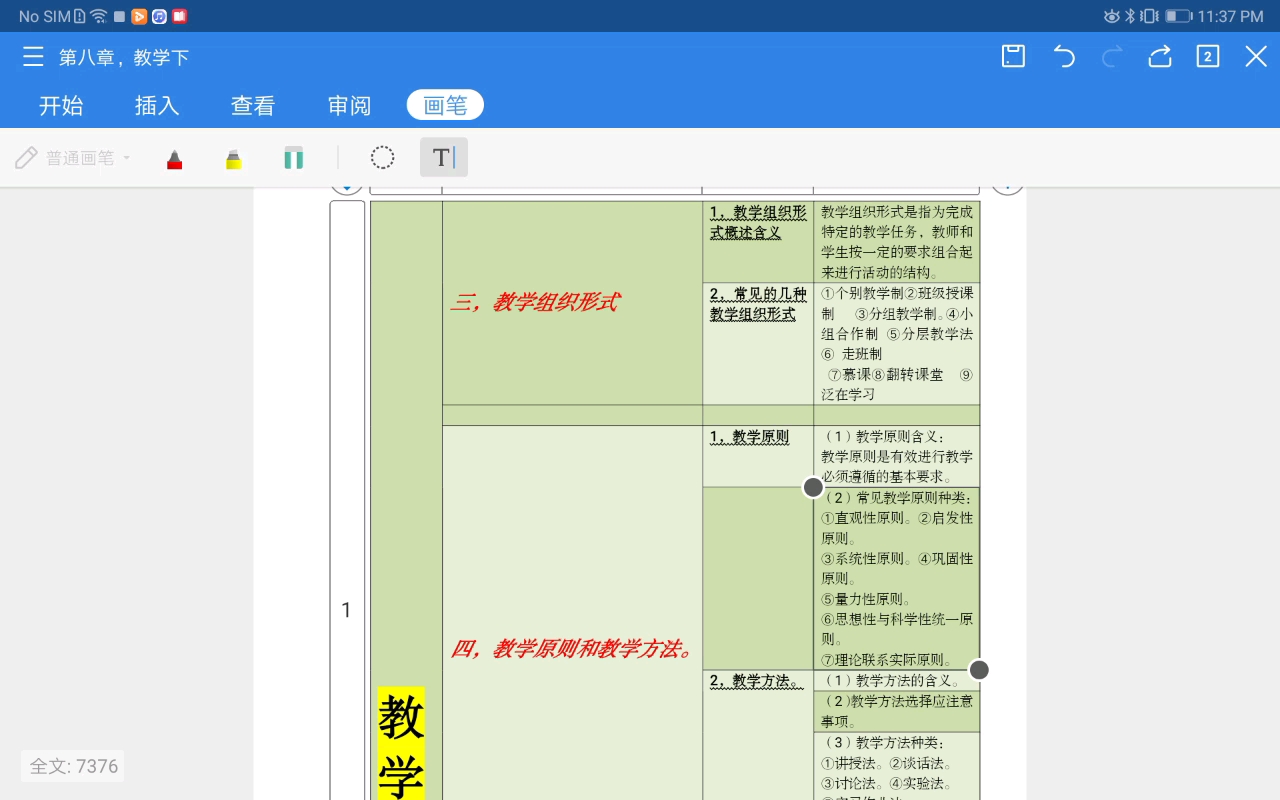Viewport: 1280px width, 800px height.
Task: Click text （2）常见教学原则种类：
Action: (x=897, y=497)
